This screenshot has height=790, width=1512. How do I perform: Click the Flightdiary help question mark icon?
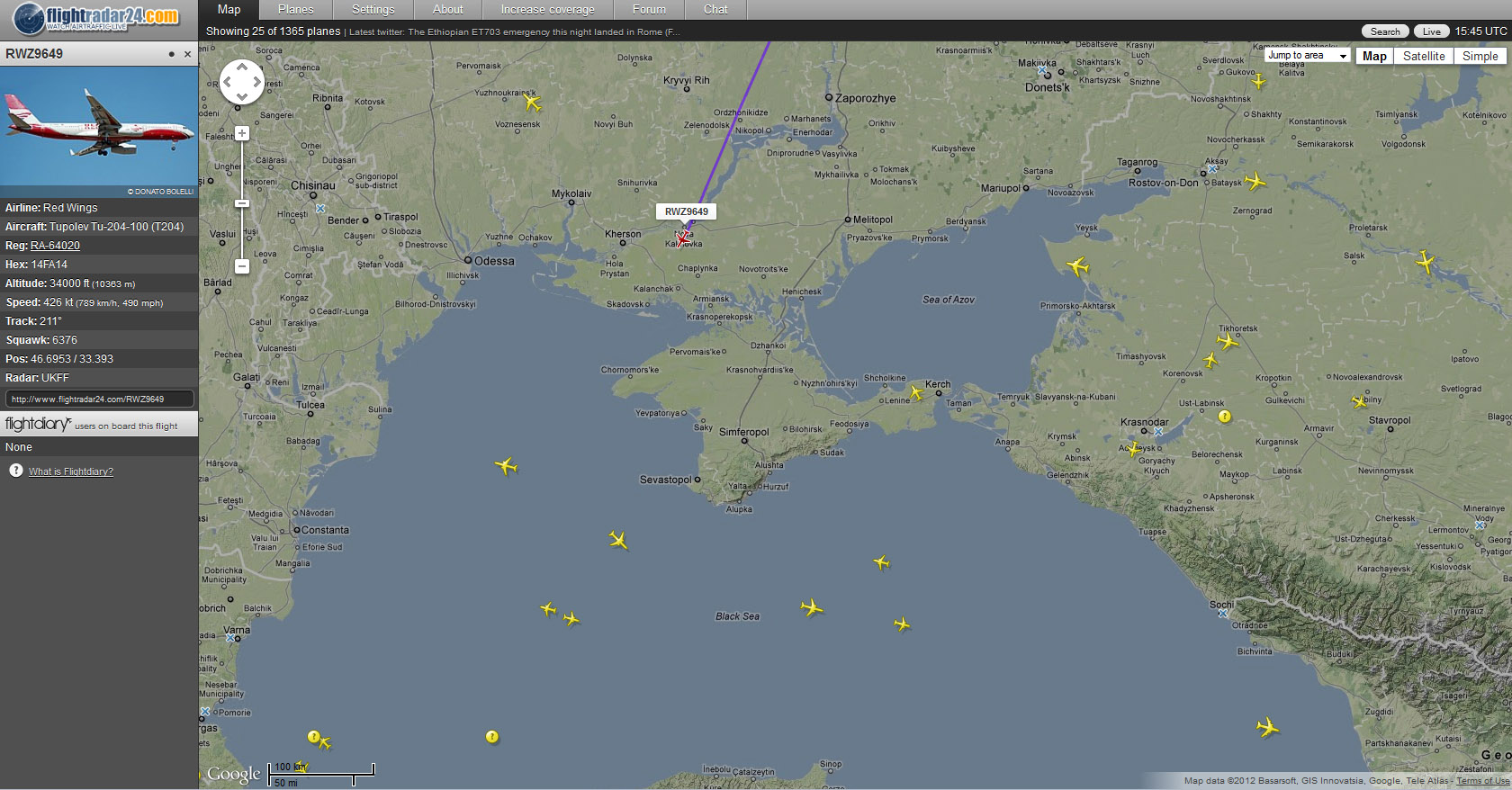[x=15, y=471]
